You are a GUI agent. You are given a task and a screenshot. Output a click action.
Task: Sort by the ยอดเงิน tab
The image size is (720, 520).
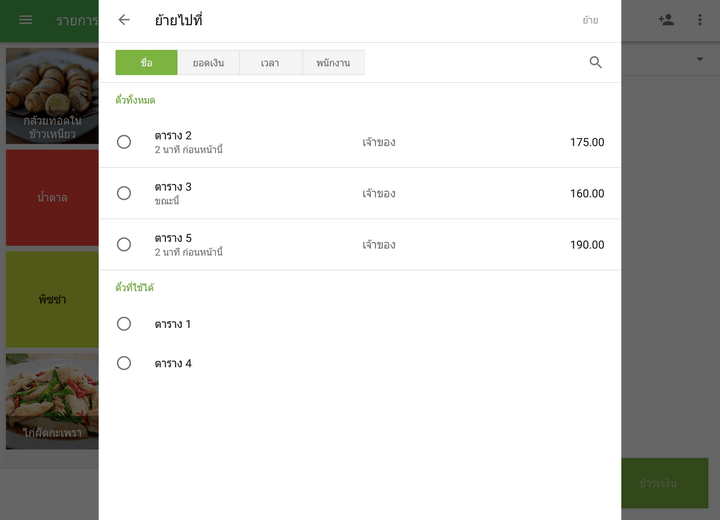pos(208,63)
